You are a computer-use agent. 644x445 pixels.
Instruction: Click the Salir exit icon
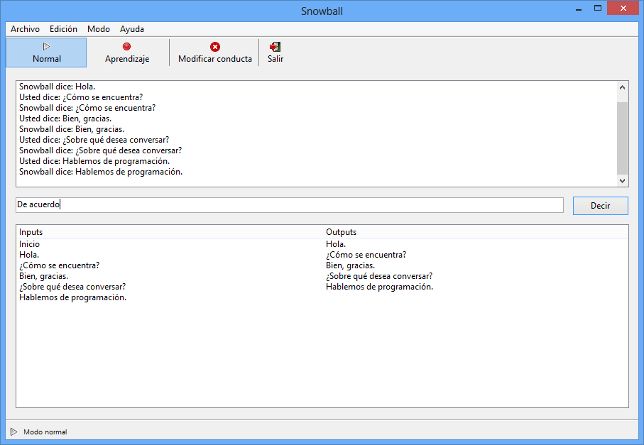275,47
